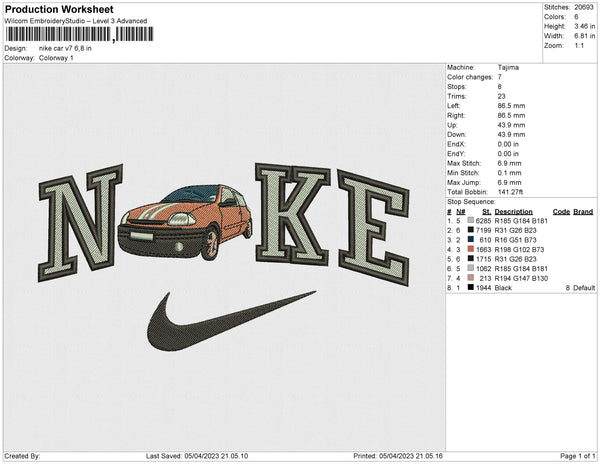This screenshot has width=600, height=464.
Task: Click the letter K in the design
Action: click(293, 214)
